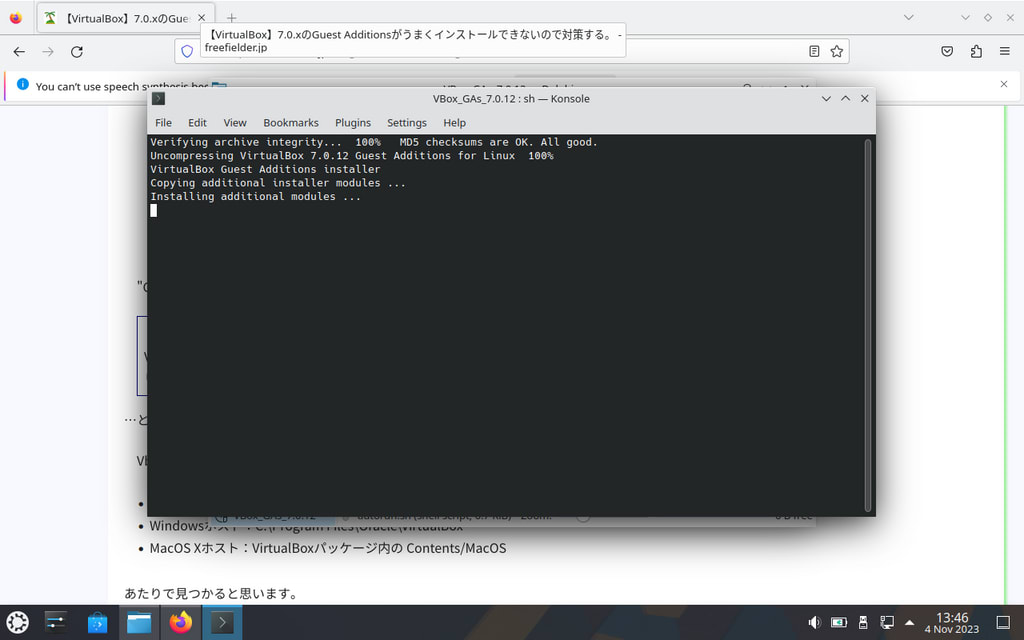Image resolution: width=1024 pixels, height=640 pixels.
Task: Click the terminal cursor block
Action: (153, 210)
